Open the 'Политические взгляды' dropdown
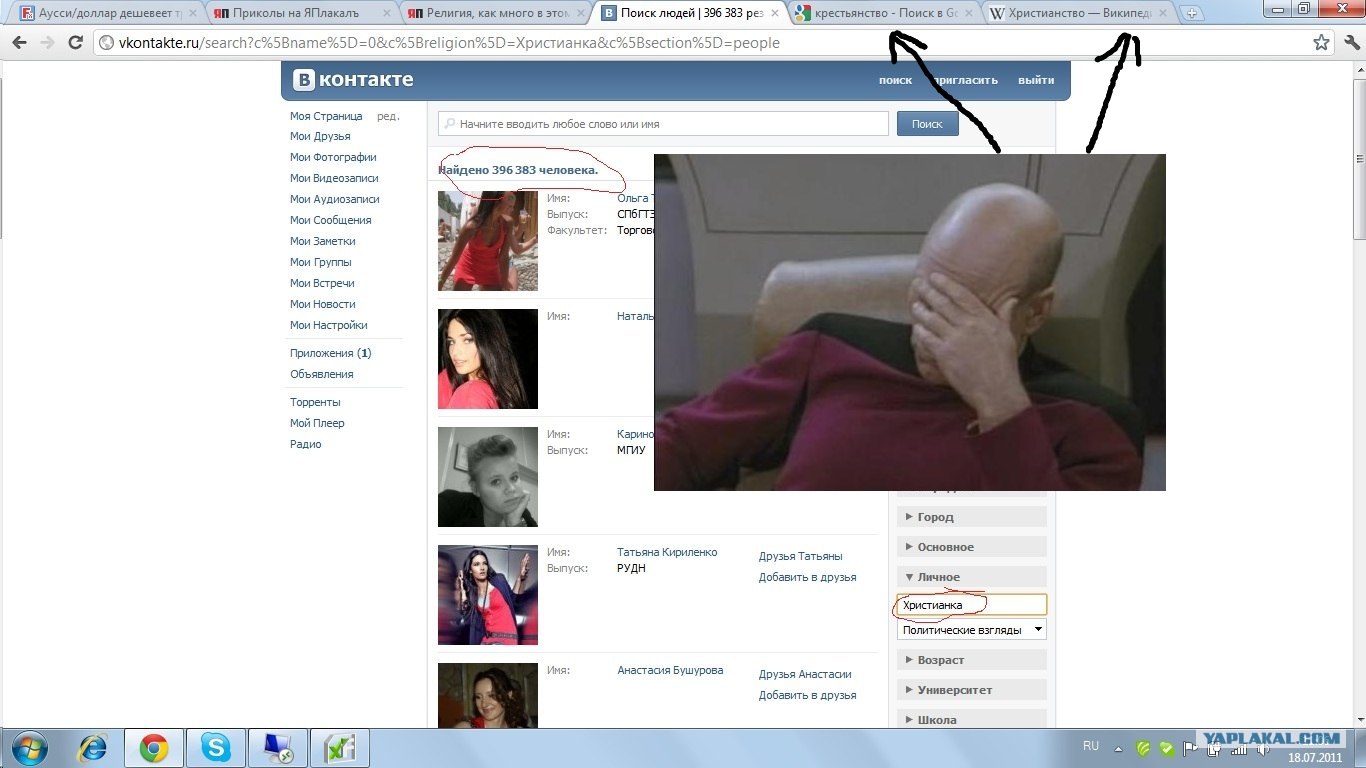Viewport: 1366px width, 768px height. tap(971, 630)
